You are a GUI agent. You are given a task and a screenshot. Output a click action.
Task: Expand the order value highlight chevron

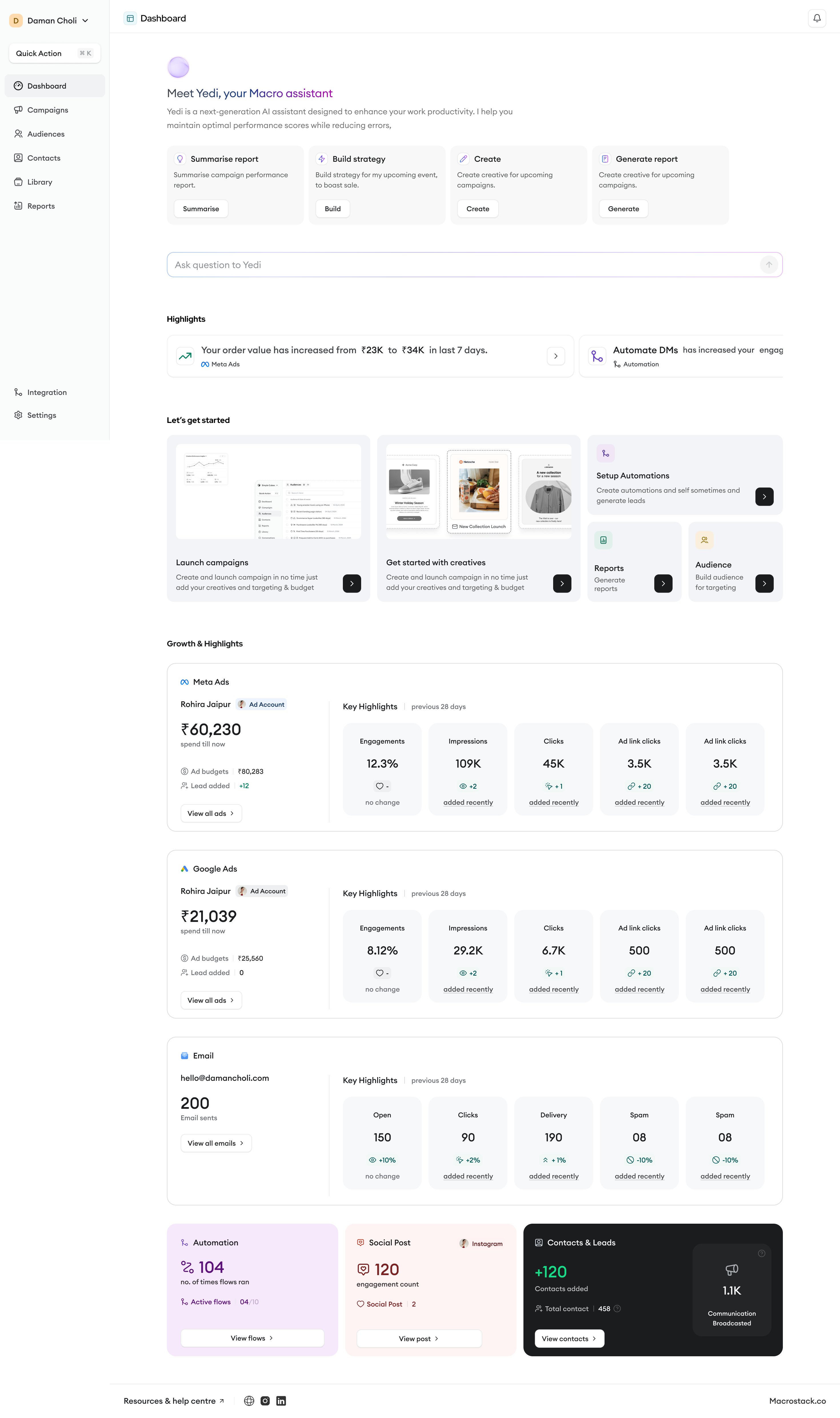tap(556, 356)
